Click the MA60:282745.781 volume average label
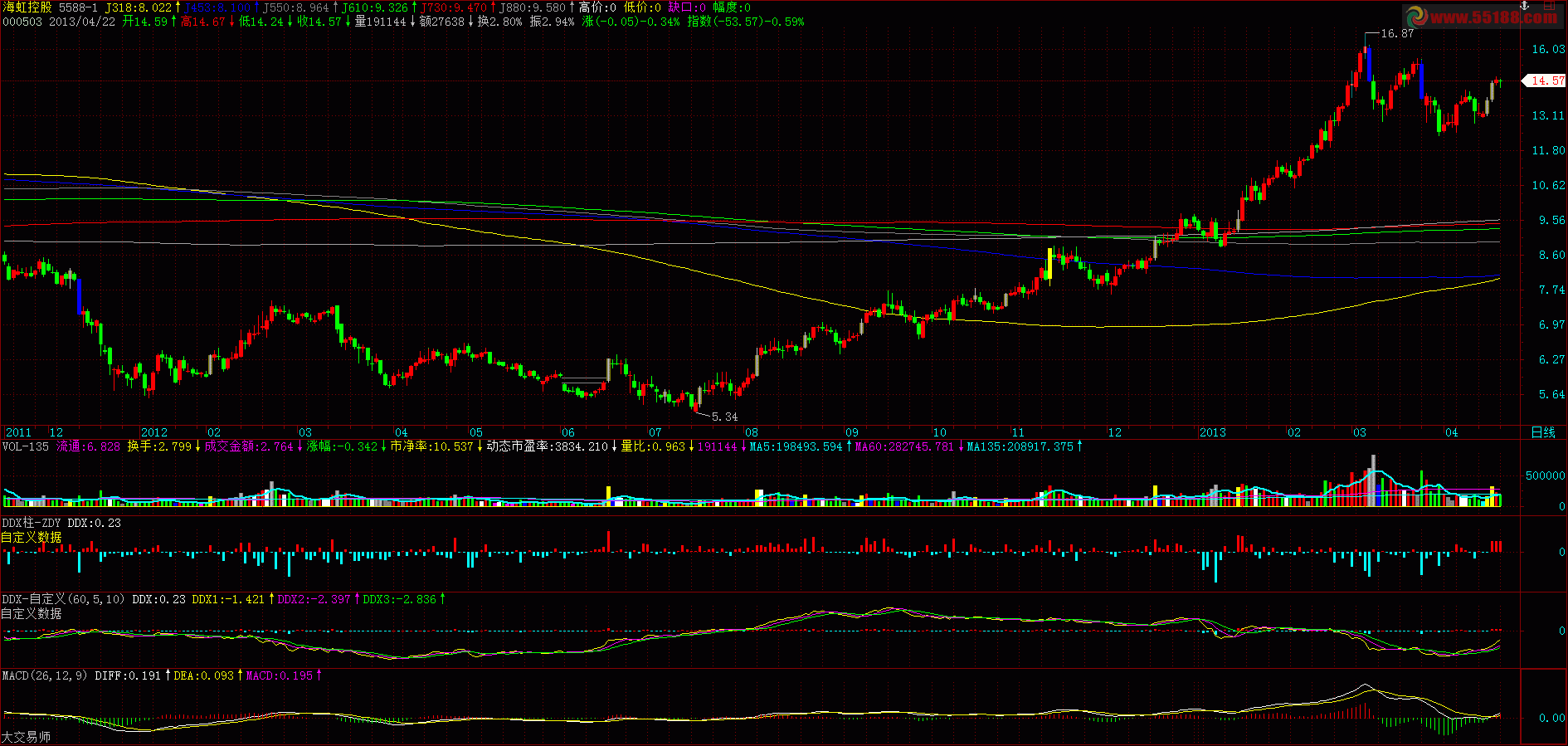 904,446
